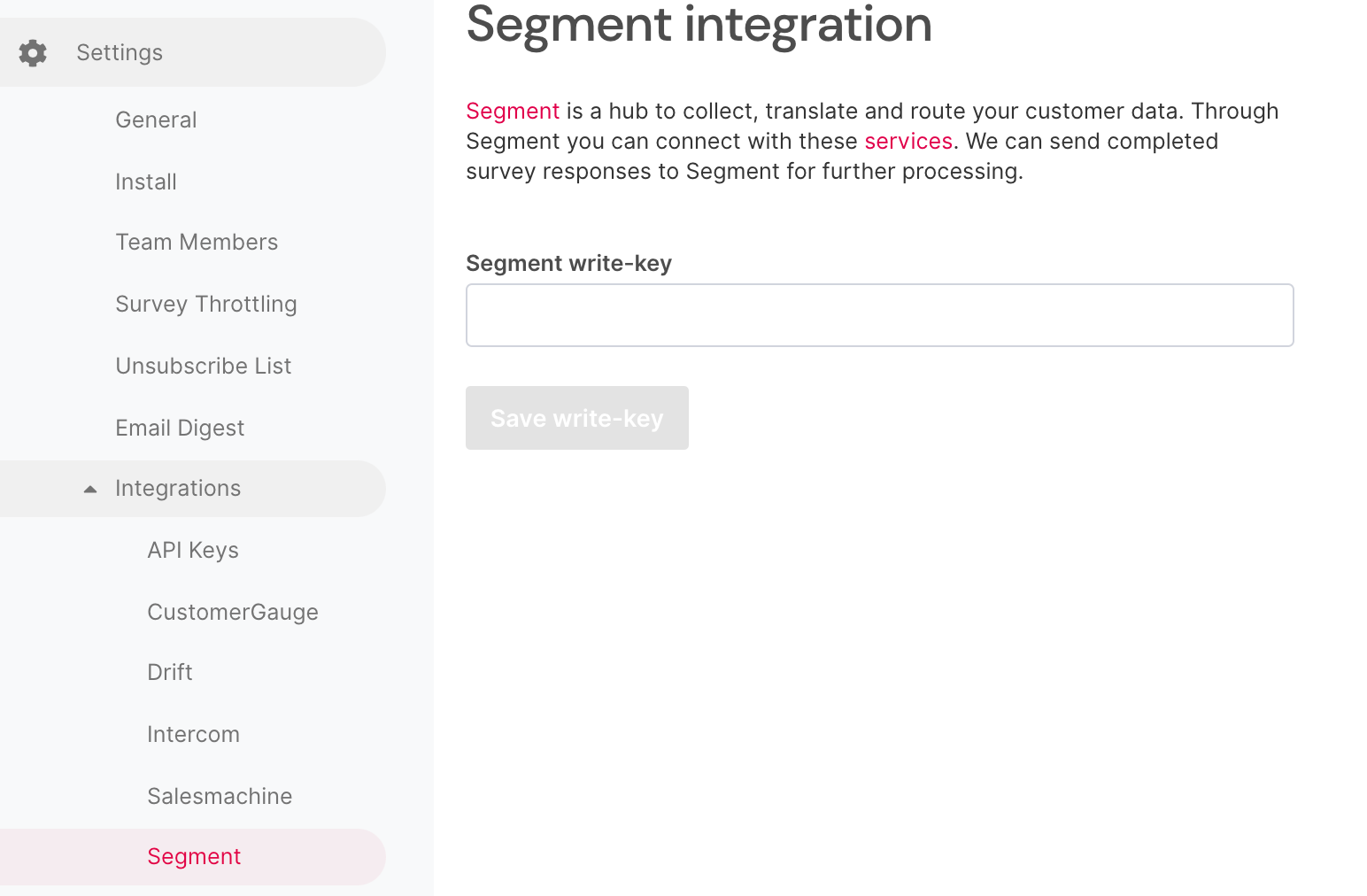Image resolution: width=1367 pixels, height=896 pixels.
Task: Click inside the Segment write-key field
Action: [x=879, y=314]
